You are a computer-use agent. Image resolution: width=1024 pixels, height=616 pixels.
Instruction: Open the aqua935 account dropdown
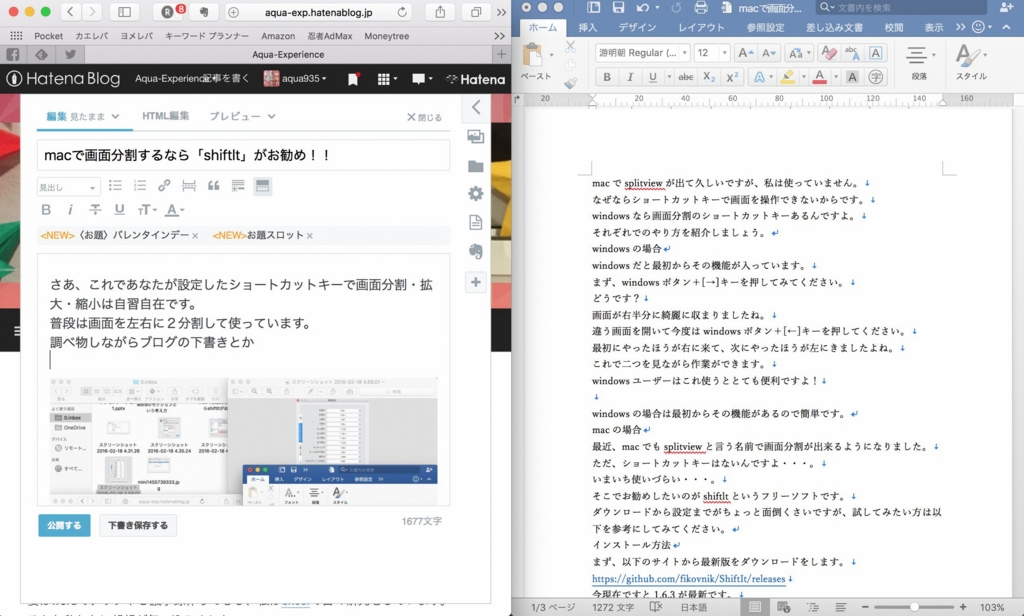pyautogui.click(x=295, y=78)
